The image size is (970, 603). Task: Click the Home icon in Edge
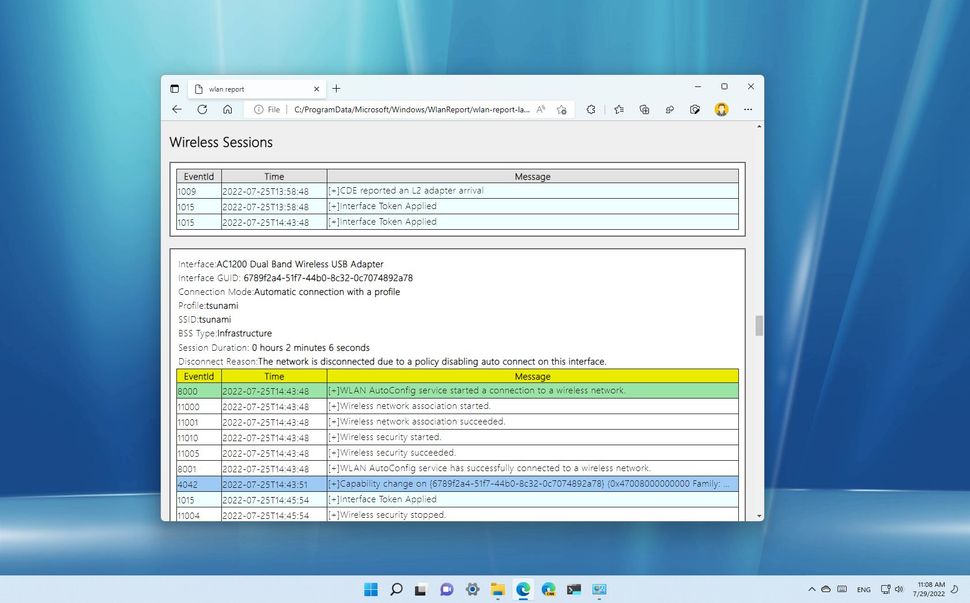pyautogui.click(x=228, y=110)
